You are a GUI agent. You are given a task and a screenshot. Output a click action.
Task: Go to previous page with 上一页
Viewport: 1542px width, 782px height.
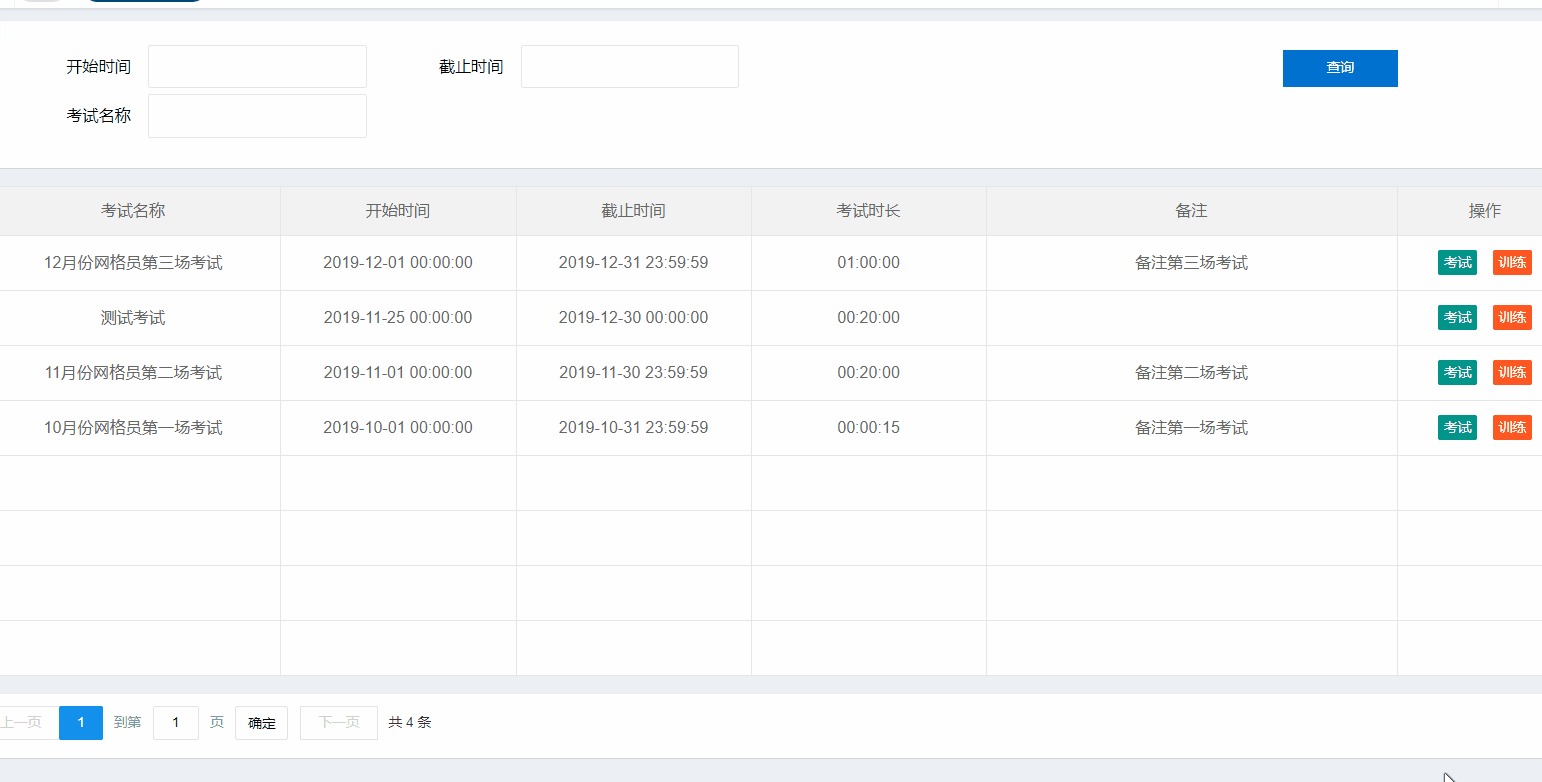pyautogui.click(x=24, y=723)
